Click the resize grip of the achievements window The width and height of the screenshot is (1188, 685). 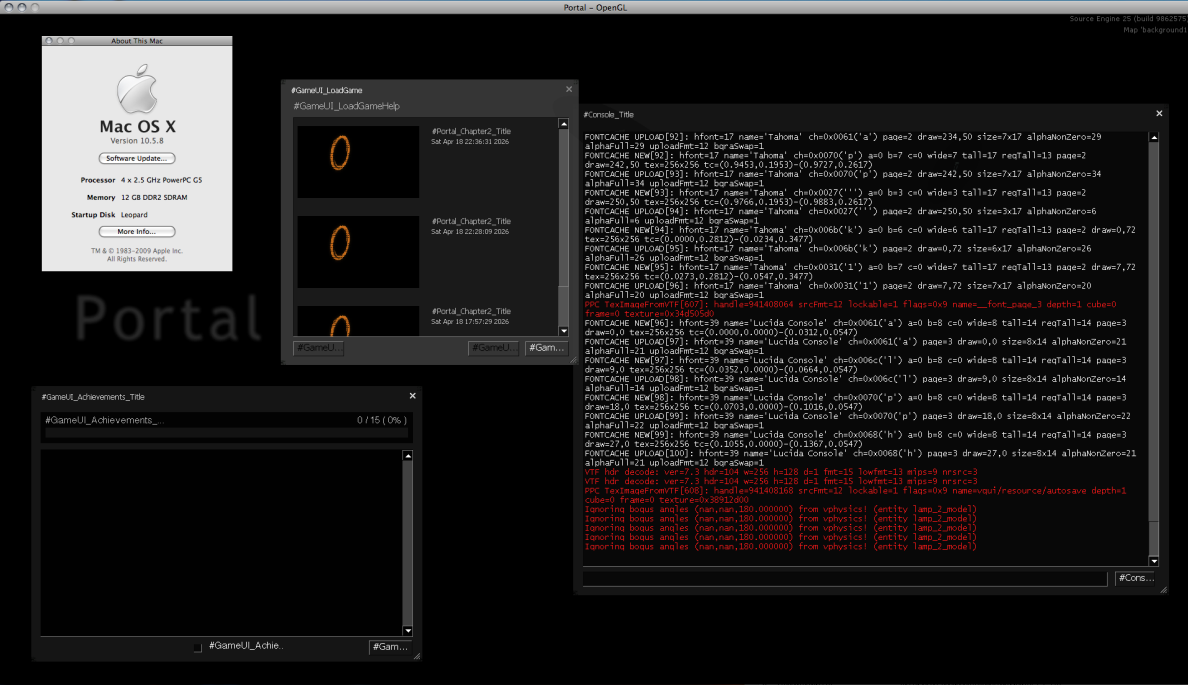(417, 656)
